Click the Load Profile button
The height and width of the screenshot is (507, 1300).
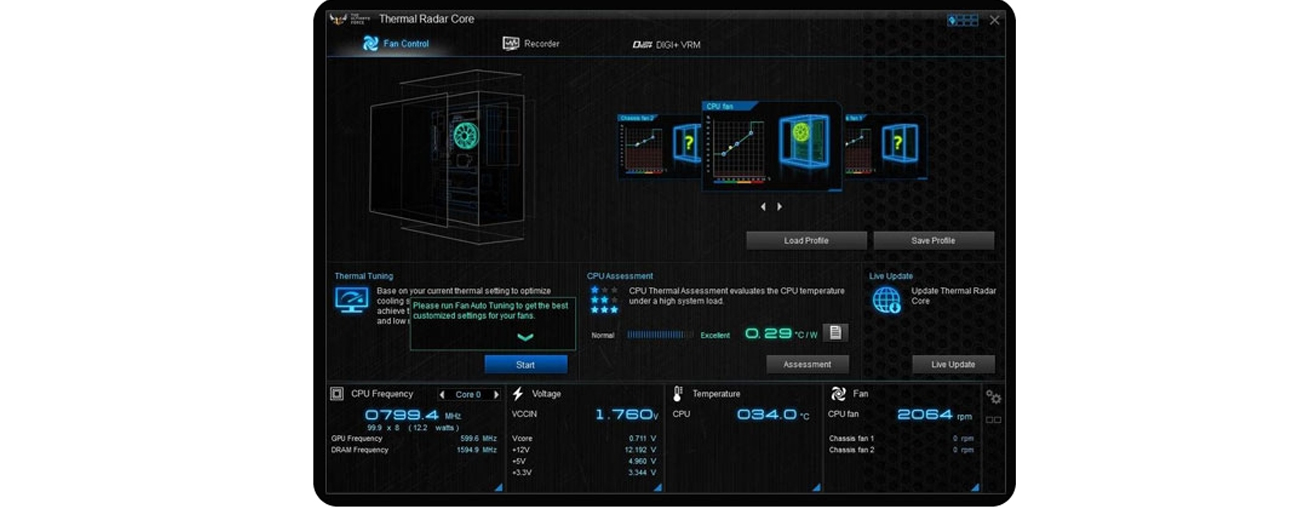(806, 241)
